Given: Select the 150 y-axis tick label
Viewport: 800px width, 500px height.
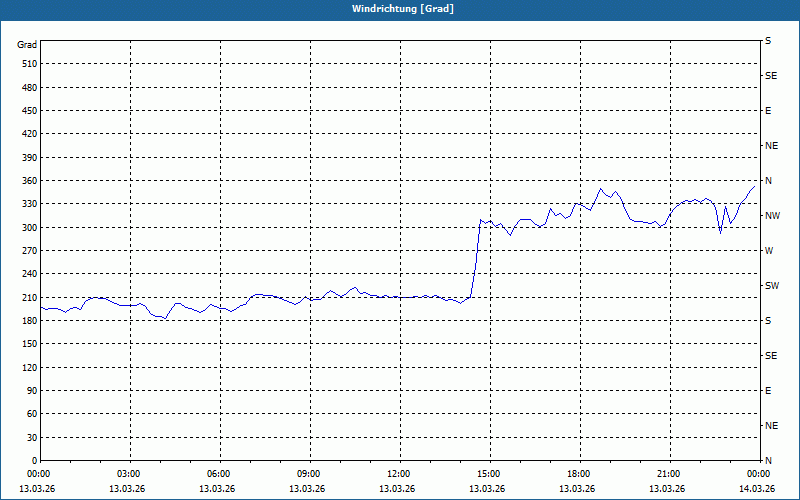Looking at the screenshot, I should (x=30, y=344).
